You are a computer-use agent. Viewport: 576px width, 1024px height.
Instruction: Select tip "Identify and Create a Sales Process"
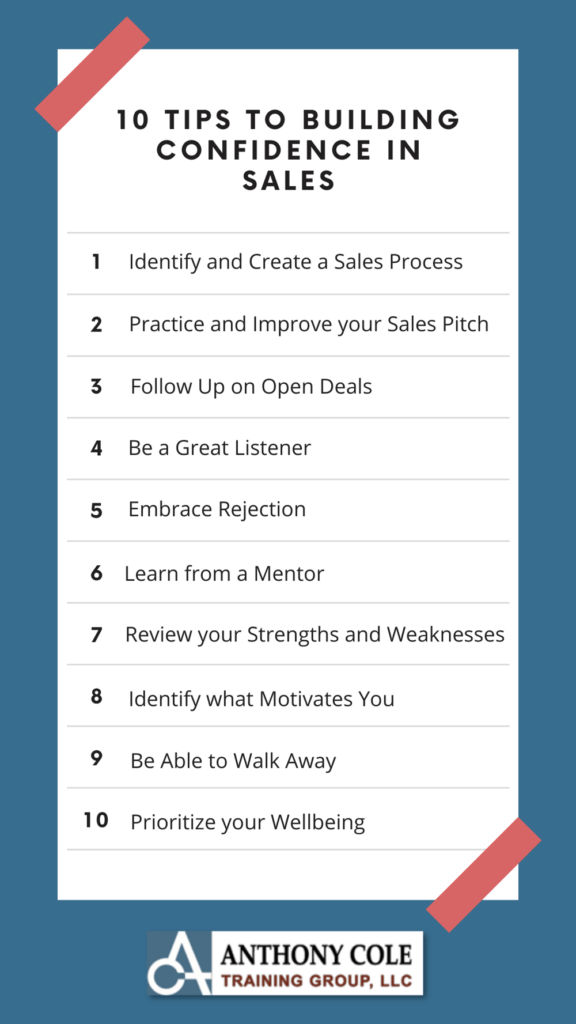click(x=296, y=262)
